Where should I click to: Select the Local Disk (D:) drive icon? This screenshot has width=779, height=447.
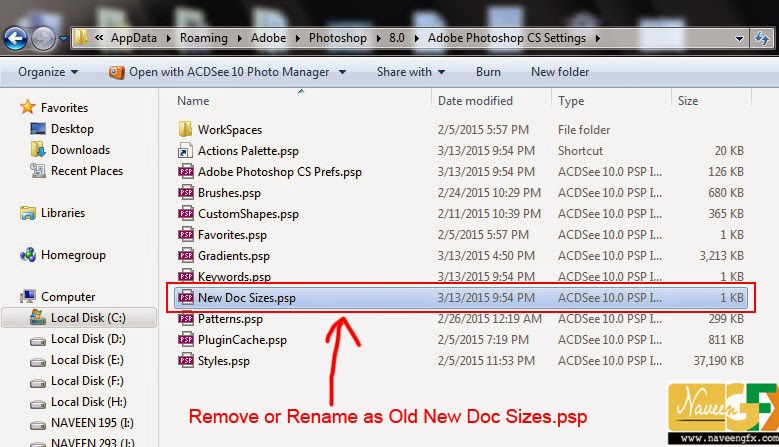pos(38,341)
